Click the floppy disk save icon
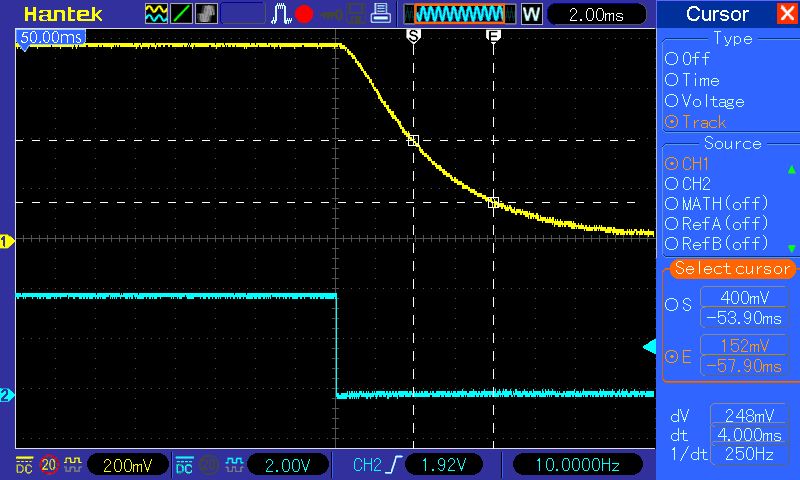The width and height of the screenshot is (800, 480). (x=356, y=14)
